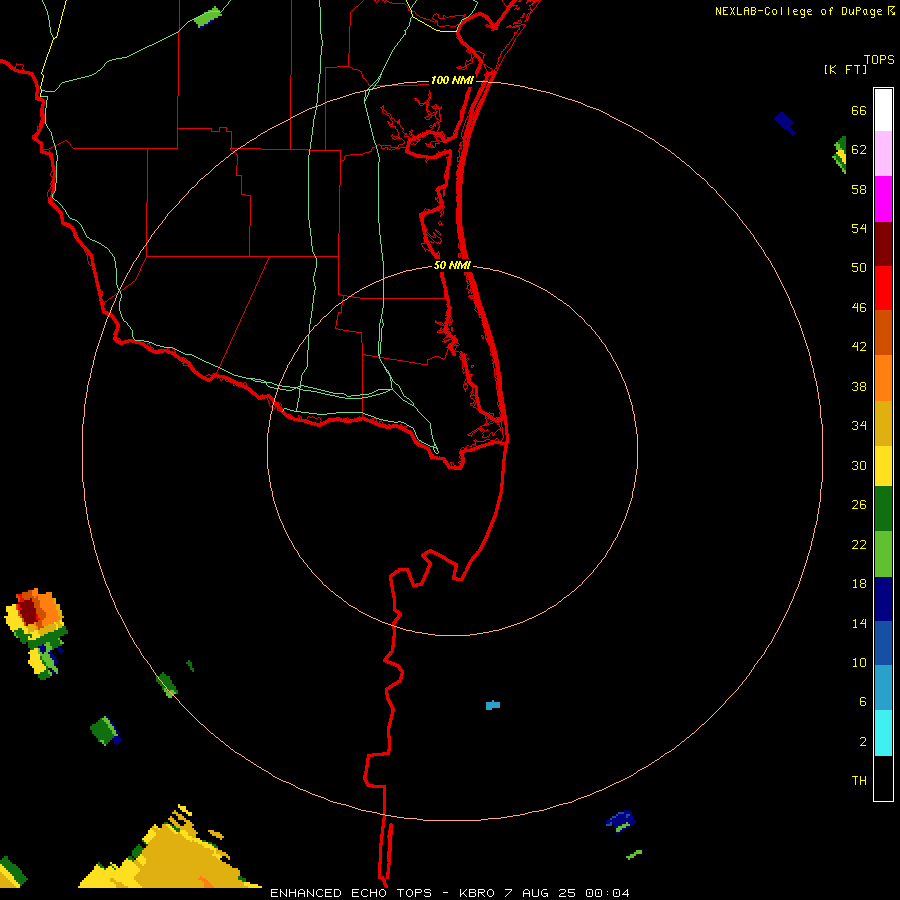Click the NEXLAB-College of DuPage label

click(x=799, y=11)
